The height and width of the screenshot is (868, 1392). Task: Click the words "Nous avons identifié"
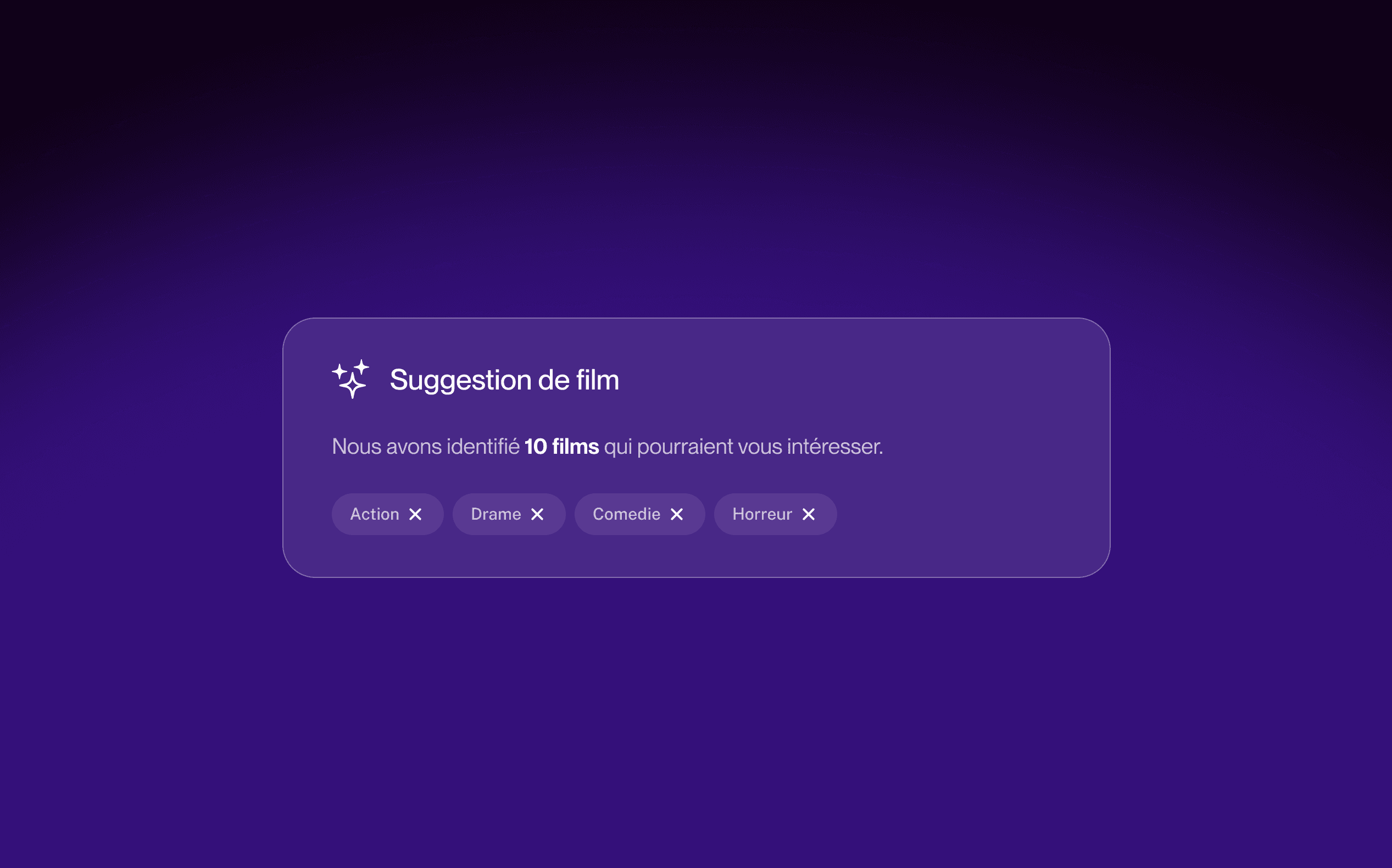click(425, 447)
